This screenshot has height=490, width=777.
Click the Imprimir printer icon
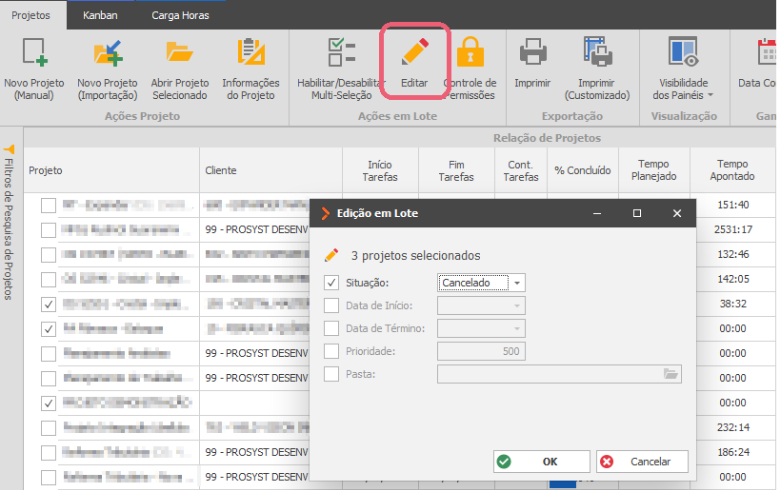(533, 52)
